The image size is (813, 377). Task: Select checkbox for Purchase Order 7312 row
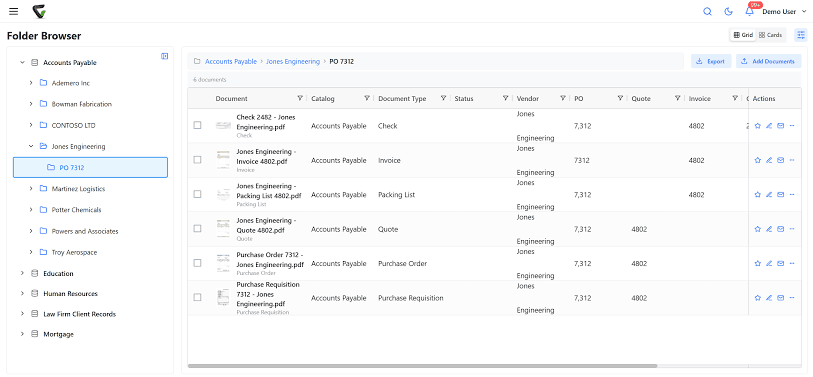tap(197, 263)
